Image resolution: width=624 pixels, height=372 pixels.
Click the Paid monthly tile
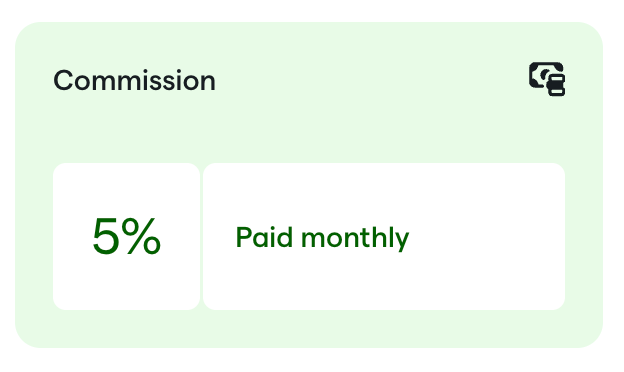(384, 236)
